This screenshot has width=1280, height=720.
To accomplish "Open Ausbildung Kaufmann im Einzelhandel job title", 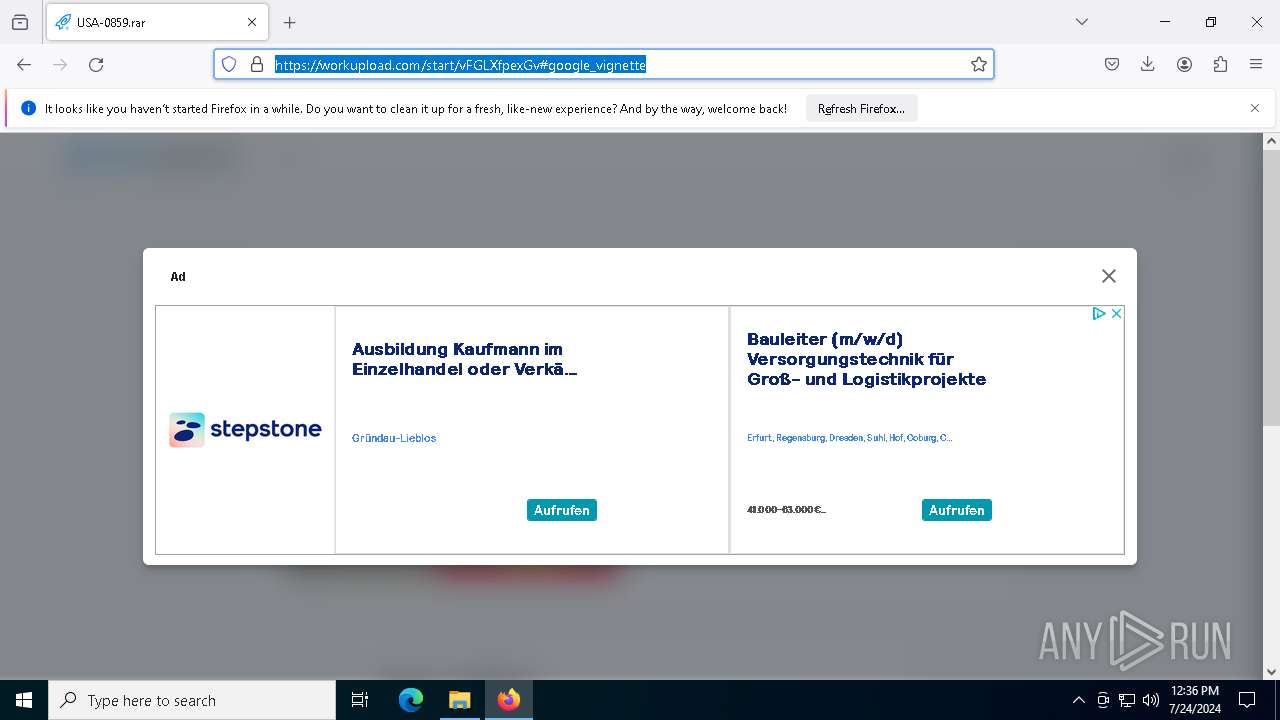I will click(x=464, y=359).
